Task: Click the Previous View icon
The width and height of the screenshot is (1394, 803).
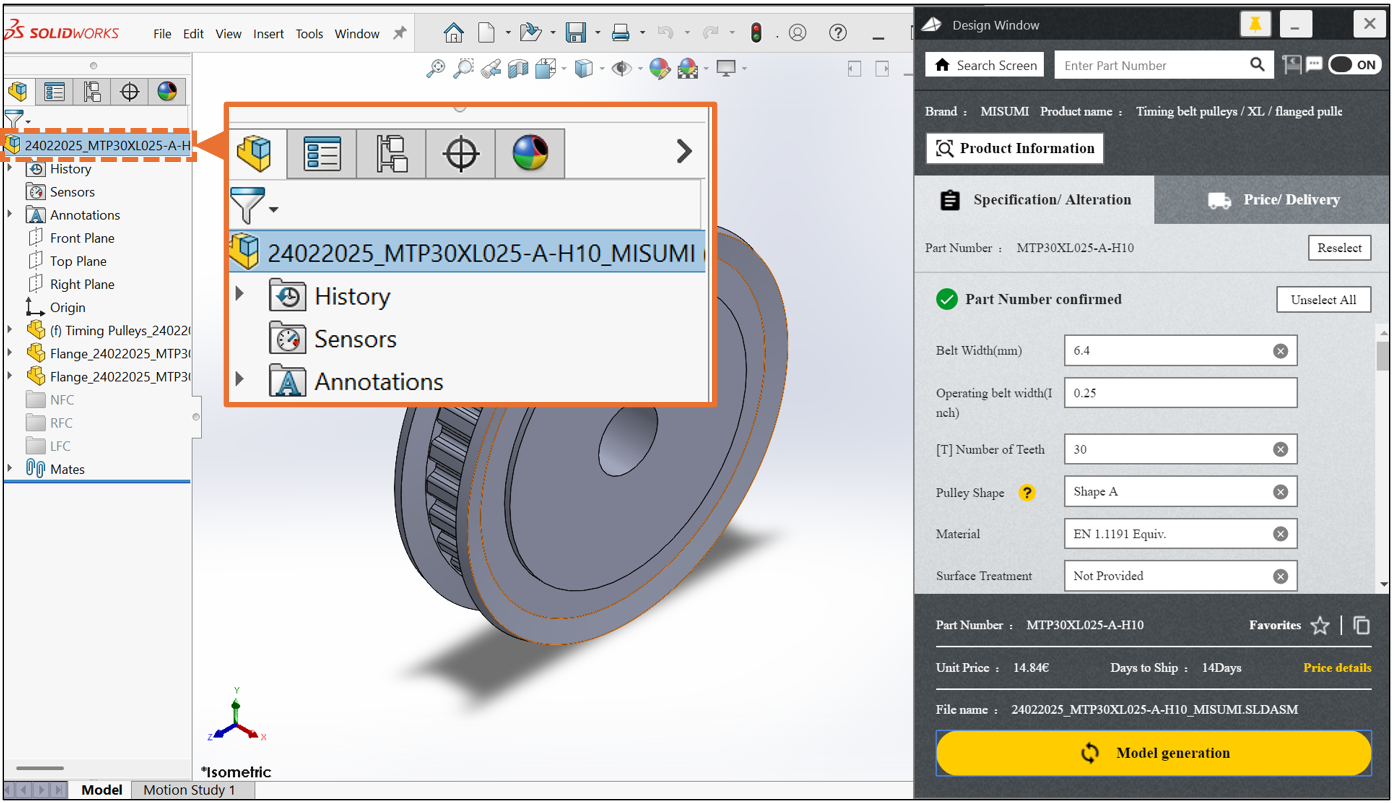Action: pyautogui.click(x=491, y=68)
